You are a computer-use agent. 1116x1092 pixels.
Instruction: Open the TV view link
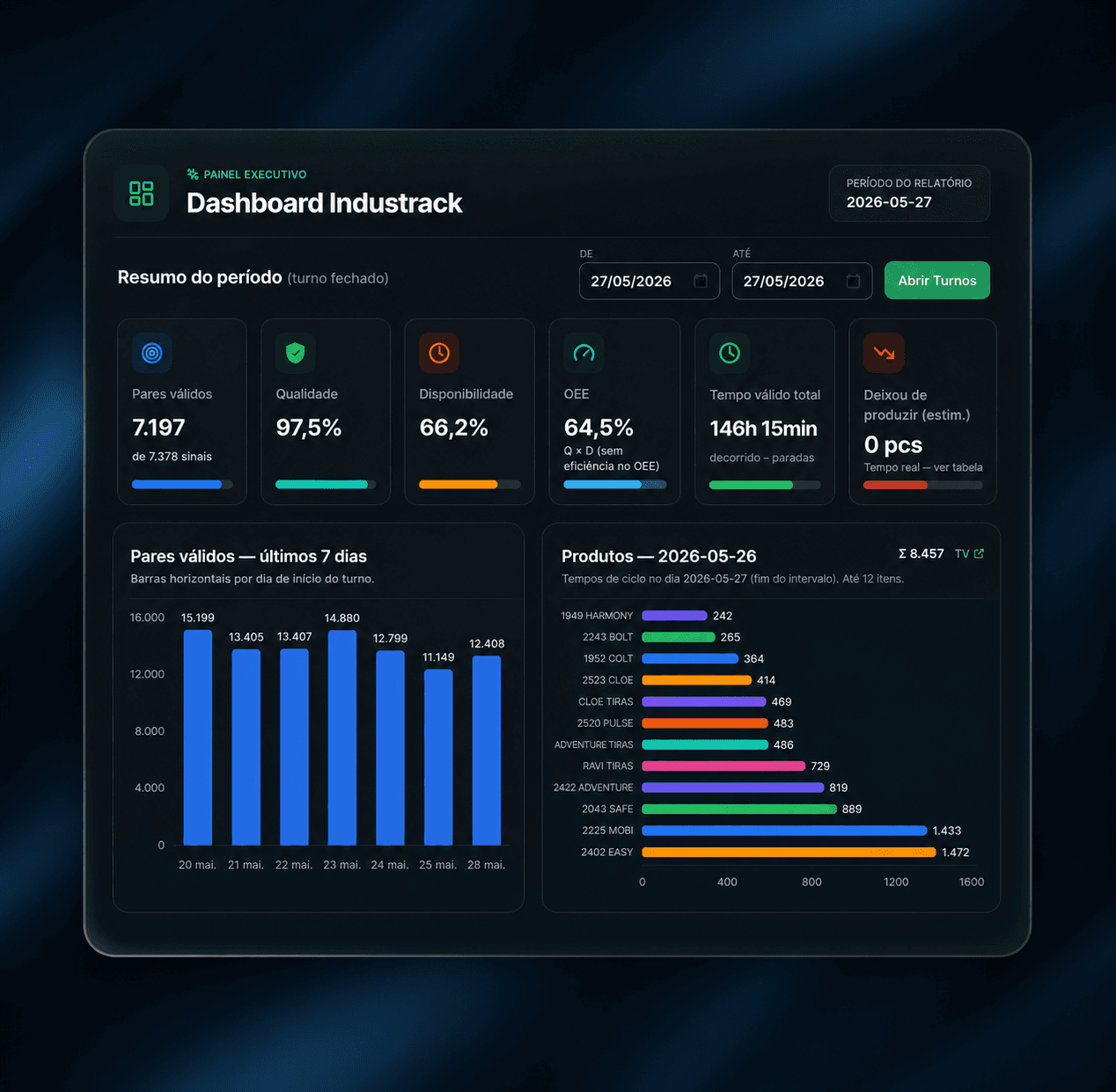click(x=969, y=553)
